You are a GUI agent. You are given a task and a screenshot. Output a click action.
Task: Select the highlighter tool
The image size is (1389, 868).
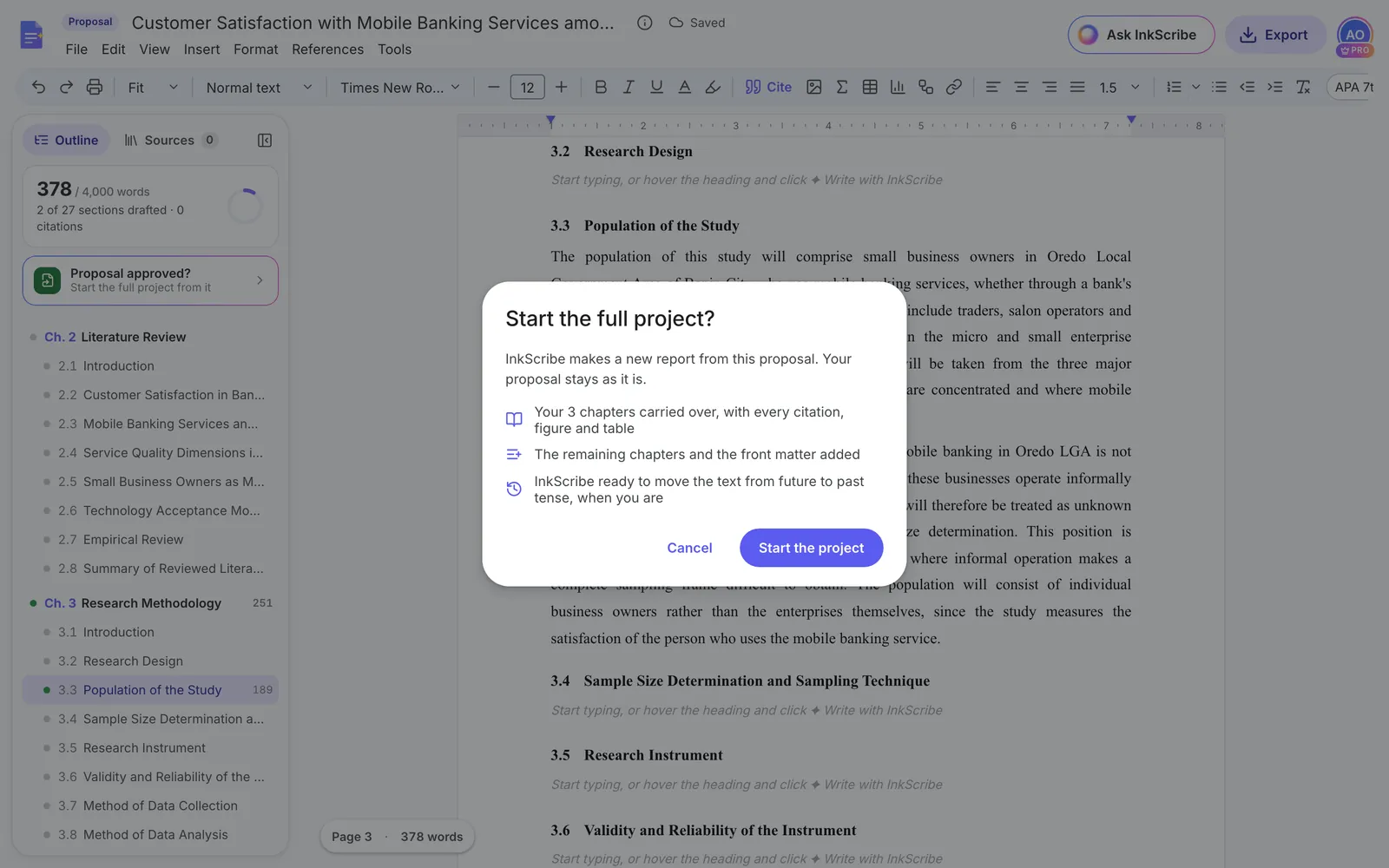click(x=713, y=87)
